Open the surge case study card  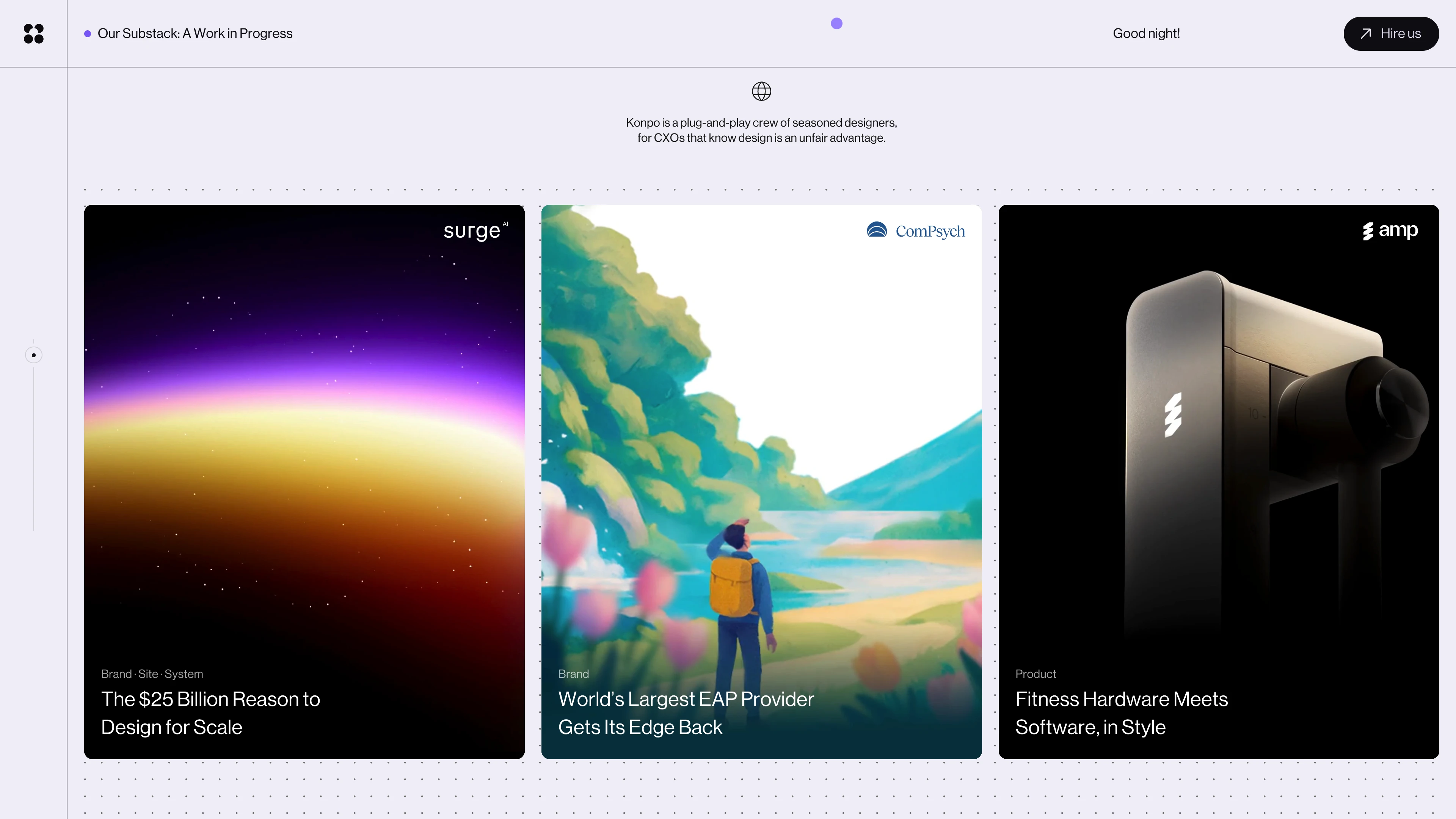(304, 452)
